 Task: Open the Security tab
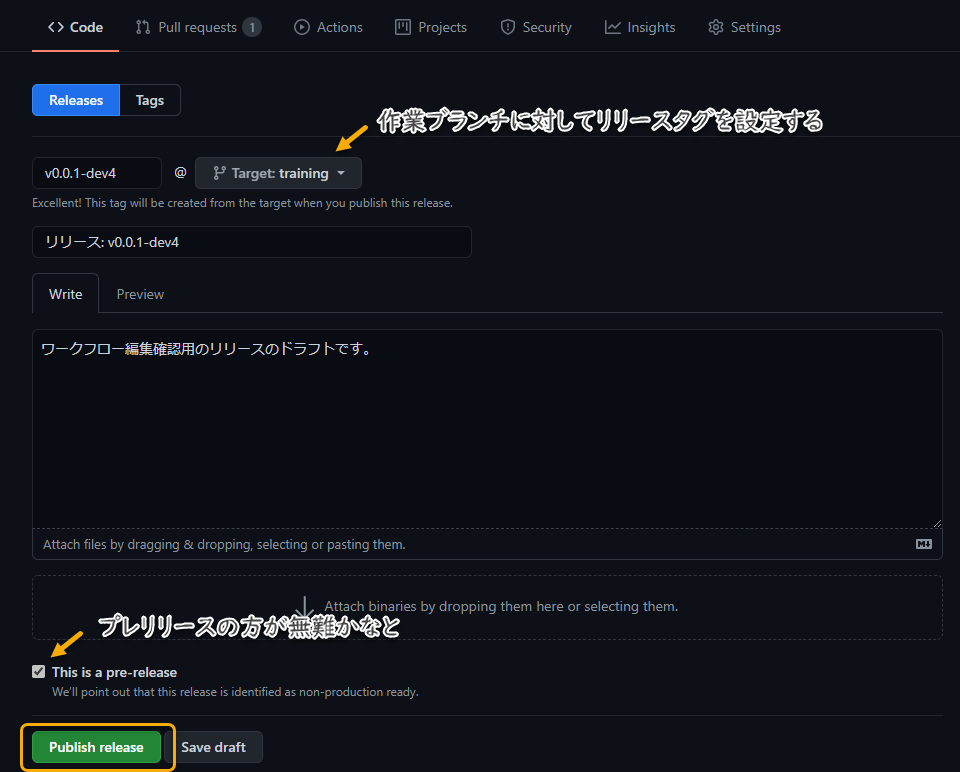tap(536, 27)
